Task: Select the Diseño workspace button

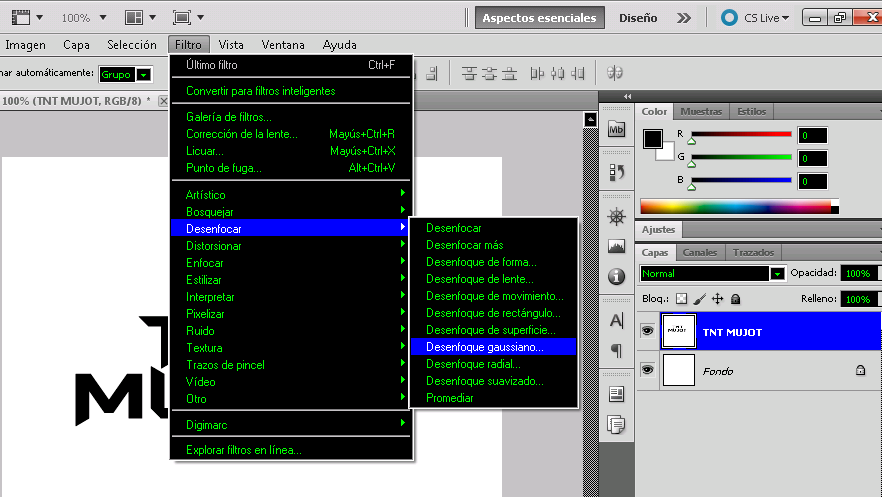Action: coord(638,18)
